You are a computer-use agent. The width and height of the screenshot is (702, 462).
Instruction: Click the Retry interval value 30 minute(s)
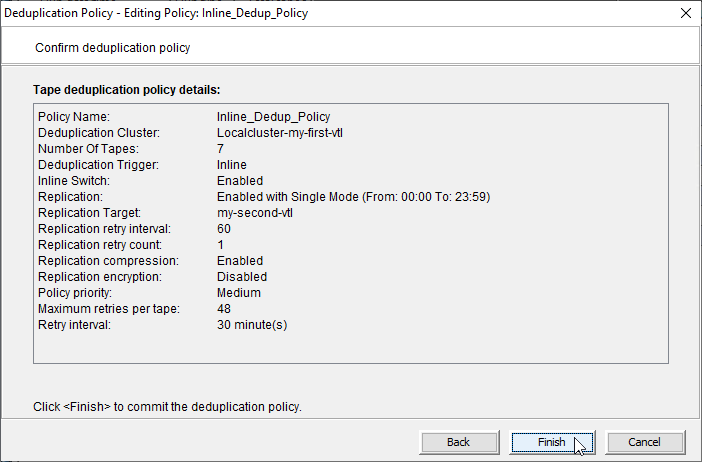pyautogui.click(x=252, y=325)
